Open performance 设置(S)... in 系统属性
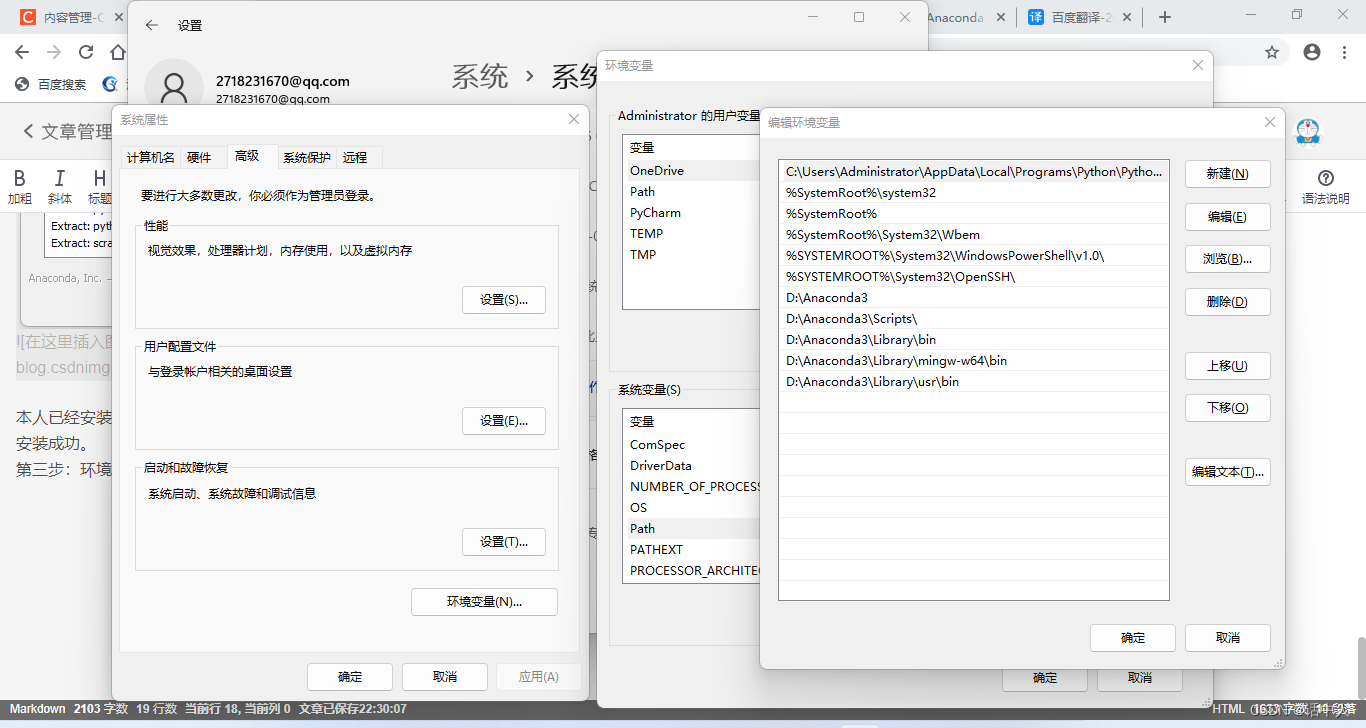This screenshot has height=728, width=1366. click(x=504, y=300)
